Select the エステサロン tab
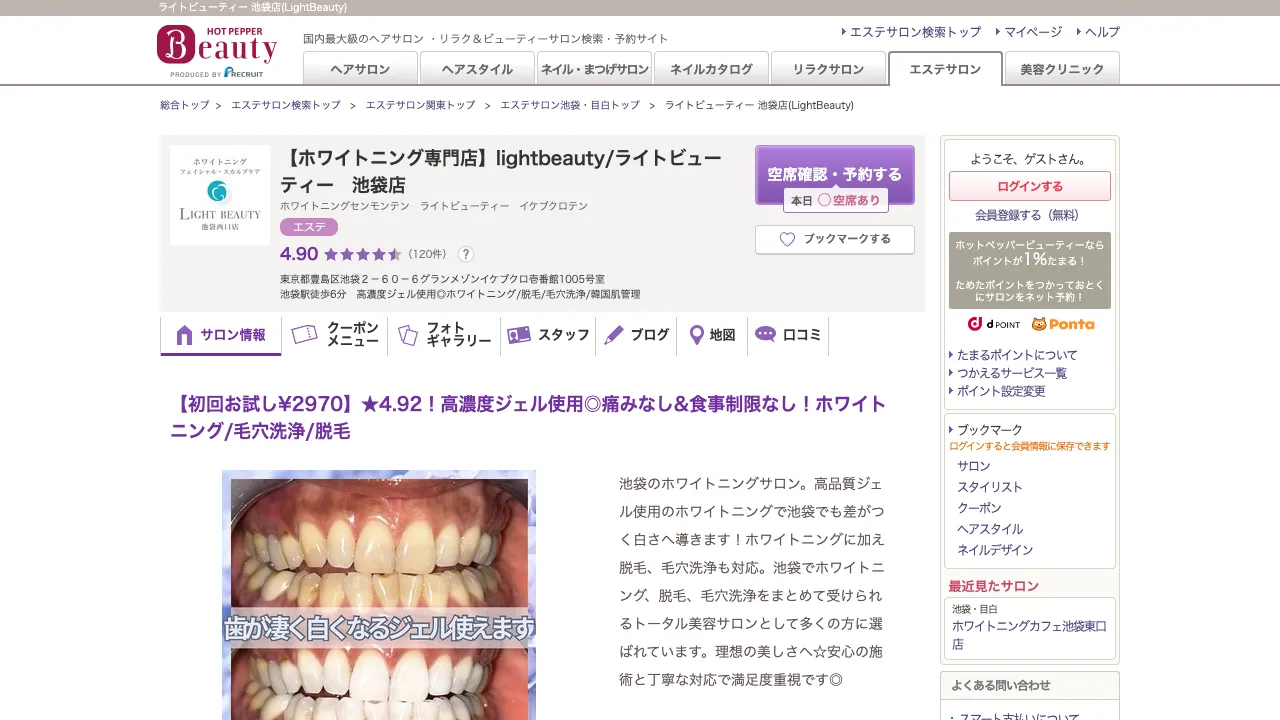This screenshot has width=1280, height=720. [945, 69]
